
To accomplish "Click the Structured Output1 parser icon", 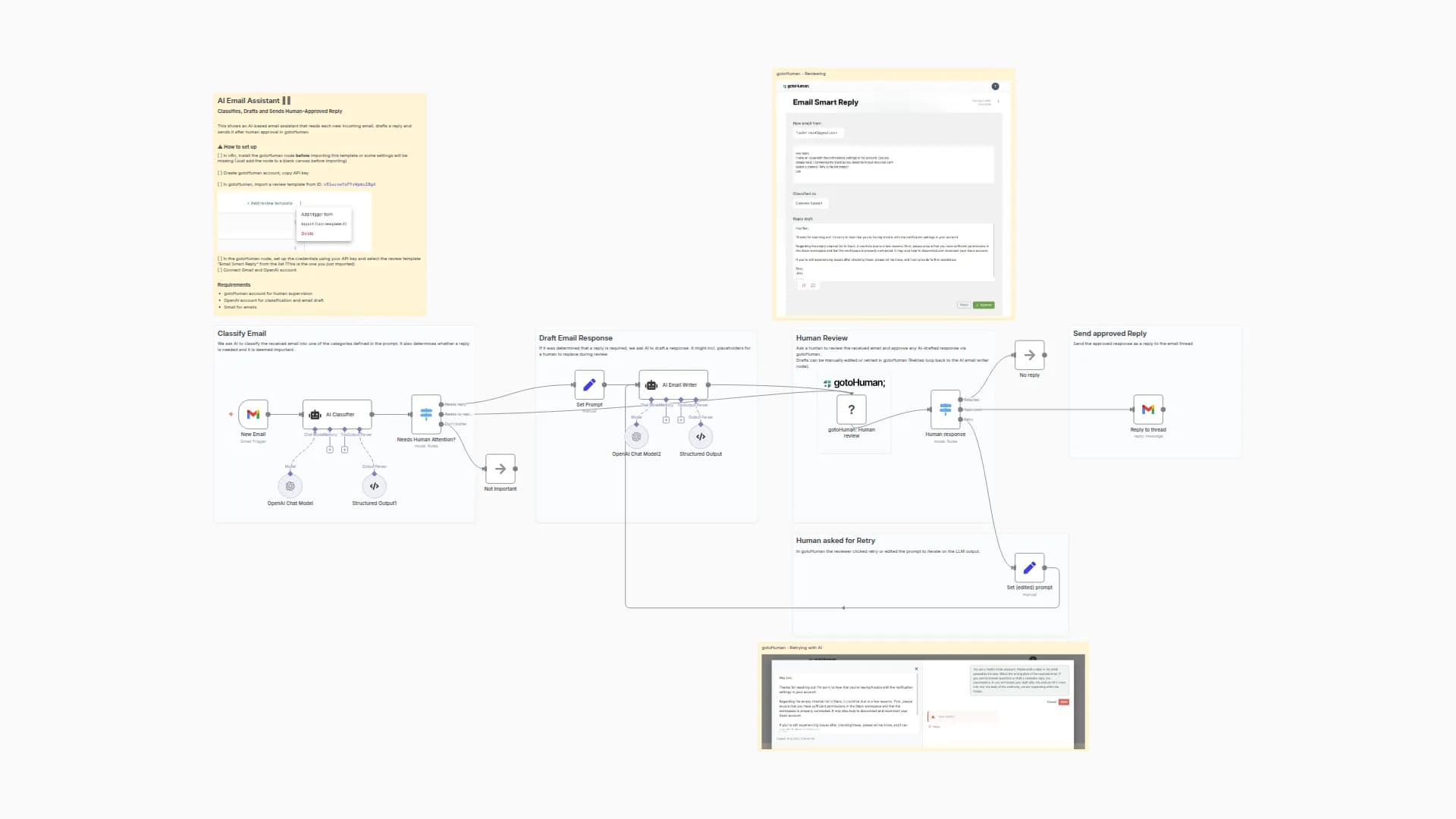I will point(374,486).
